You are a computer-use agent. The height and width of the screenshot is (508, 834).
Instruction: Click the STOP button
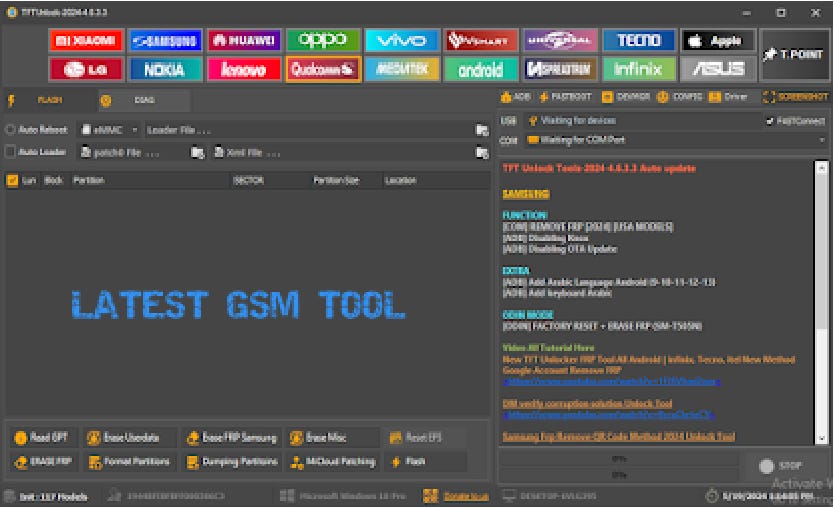[x=781, y=466]
